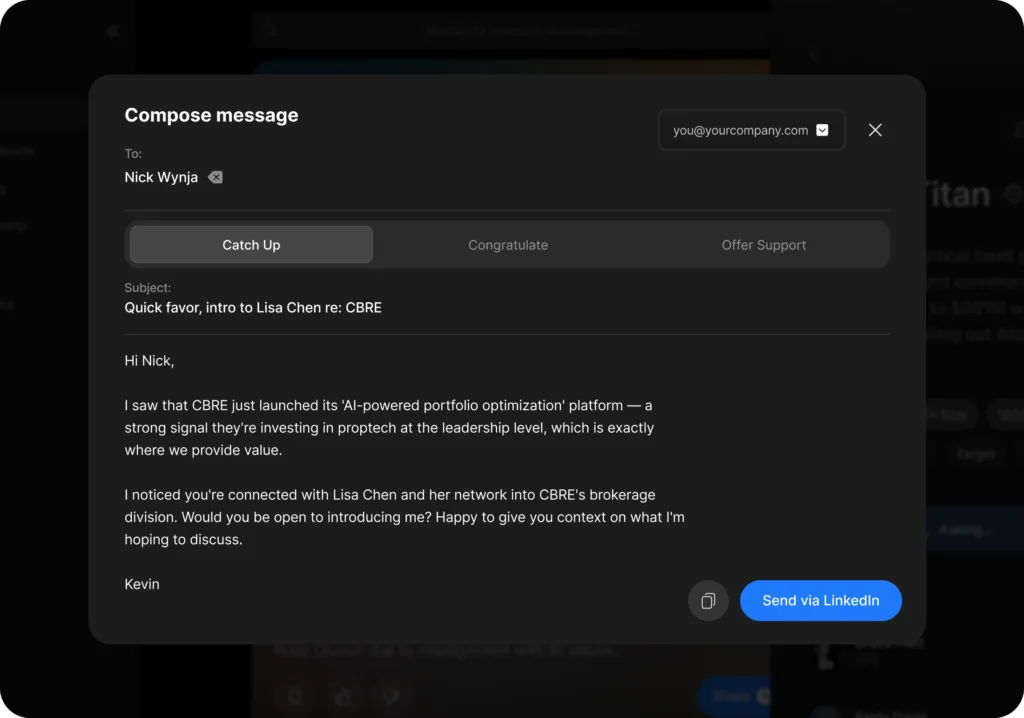Image resolution: width=1024 pixels, height=718 pixels.
Task: Click the subject line about Lisa Chen intro
Action: tap(253, 308)
